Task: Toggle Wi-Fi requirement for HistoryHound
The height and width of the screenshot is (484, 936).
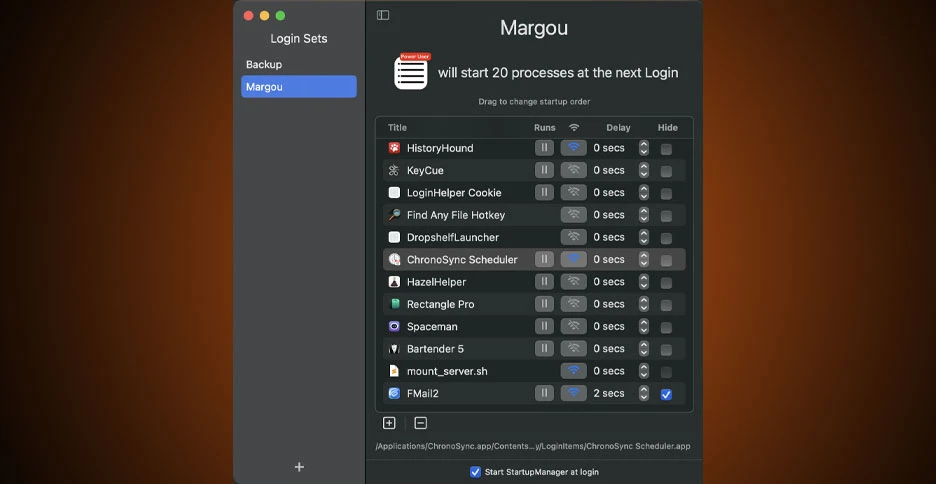Action: click(574, 148)
